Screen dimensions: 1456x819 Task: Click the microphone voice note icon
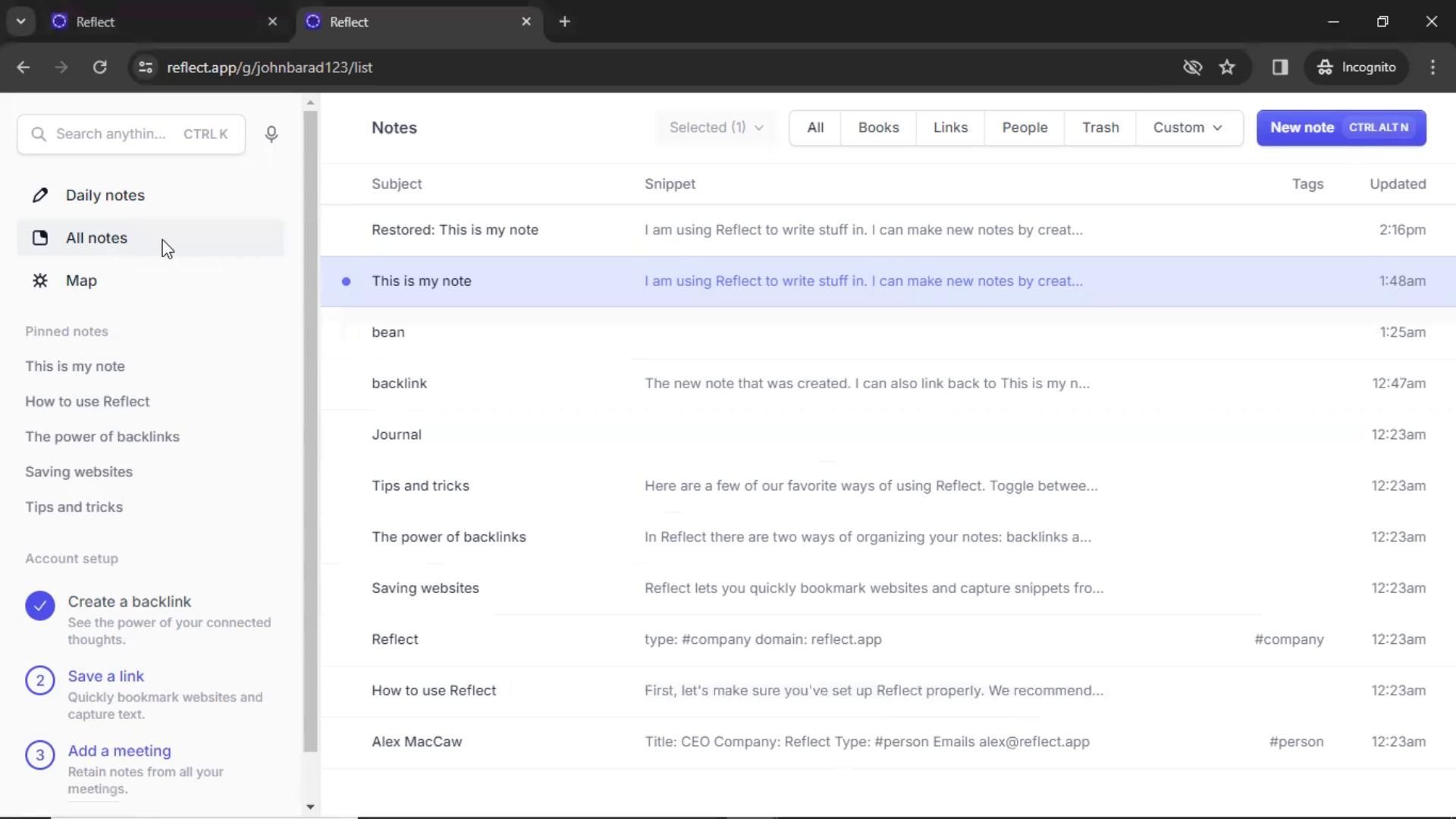pyautogui.click(x=271, y=134)
